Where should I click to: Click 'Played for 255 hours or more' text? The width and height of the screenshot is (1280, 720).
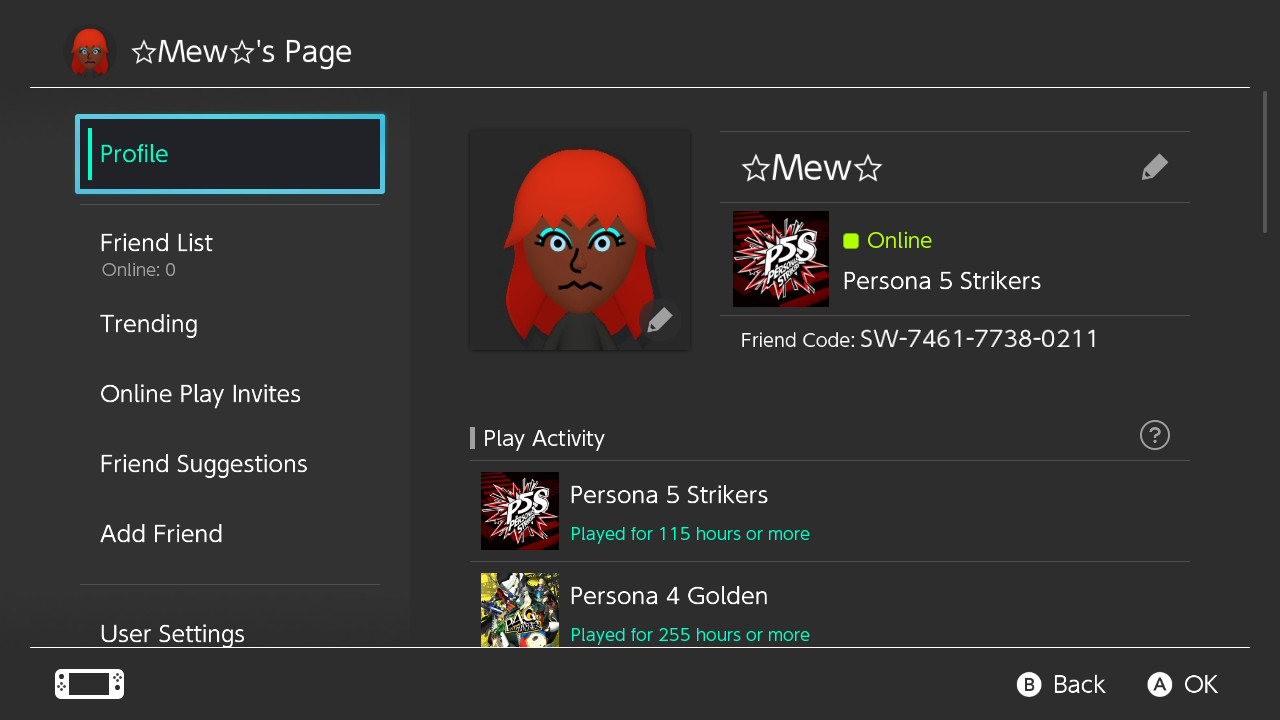pos(690,635)
